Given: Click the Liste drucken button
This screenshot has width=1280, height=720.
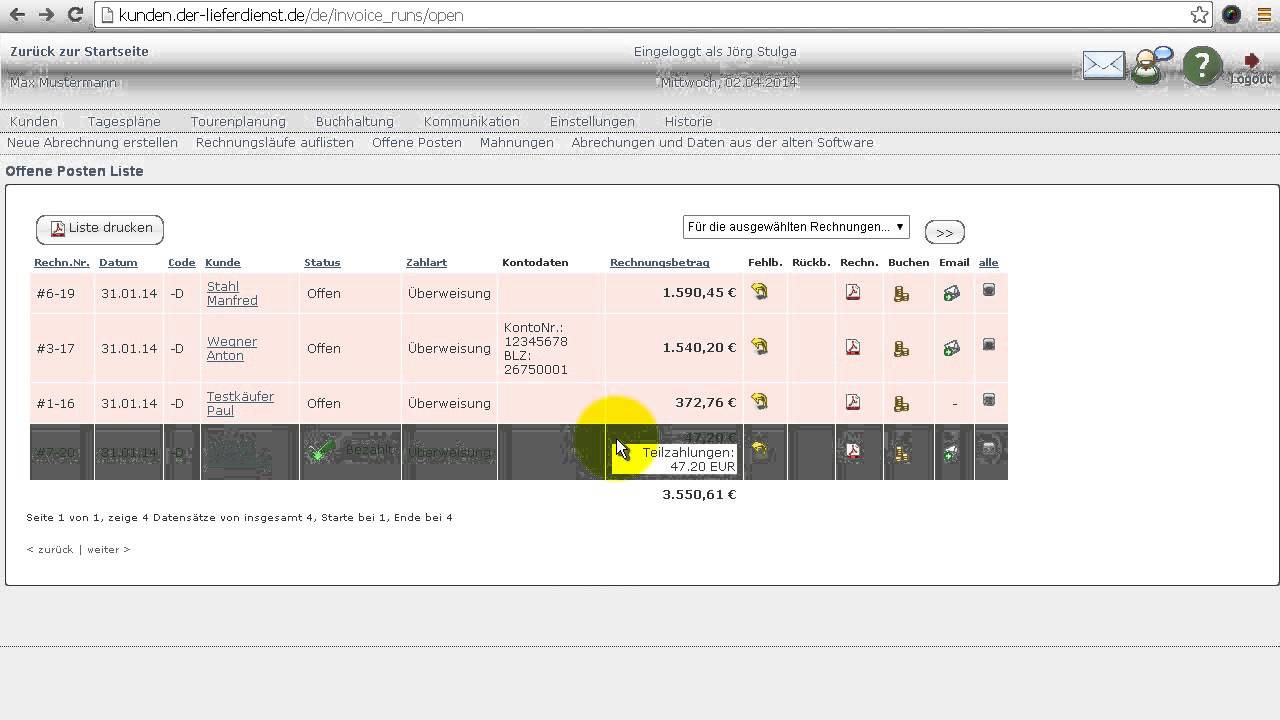Looking at the screenshot, I should pyautogui.click(x=100, y=229).
